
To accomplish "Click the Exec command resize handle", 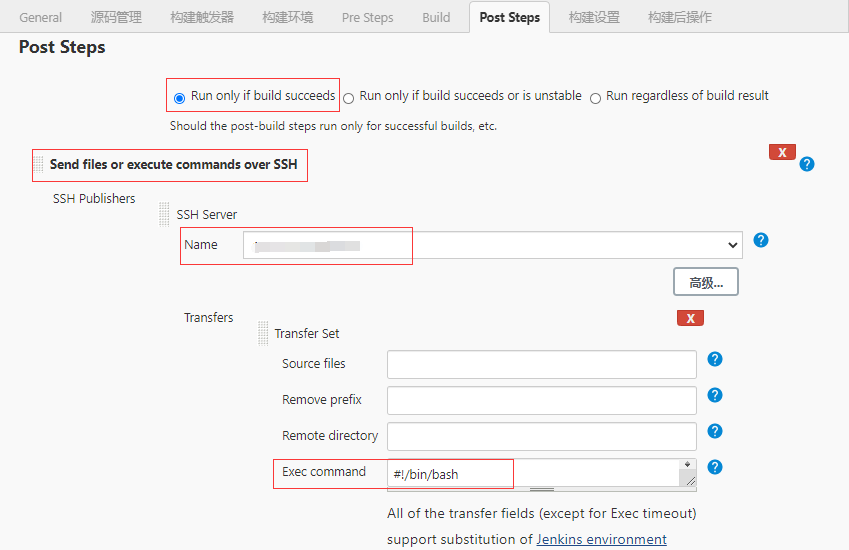I will 688,480.
